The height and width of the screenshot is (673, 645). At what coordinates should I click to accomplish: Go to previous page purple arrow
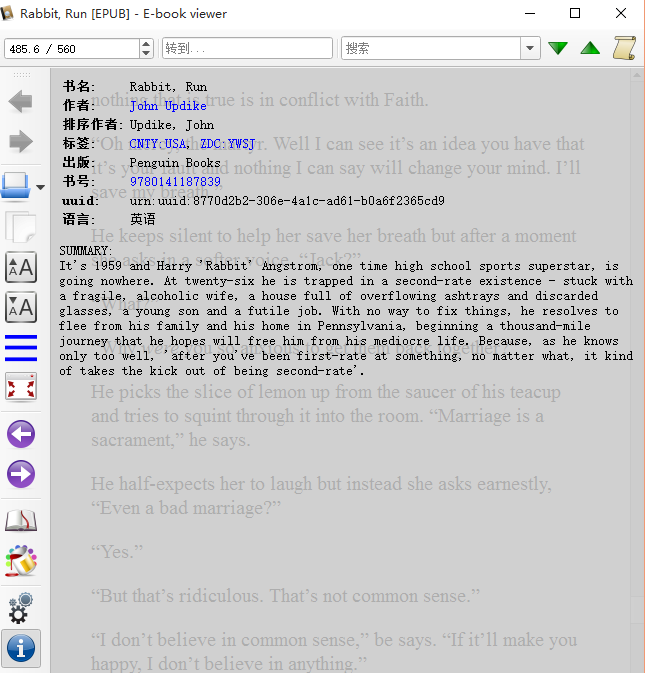tap(21, 434)
